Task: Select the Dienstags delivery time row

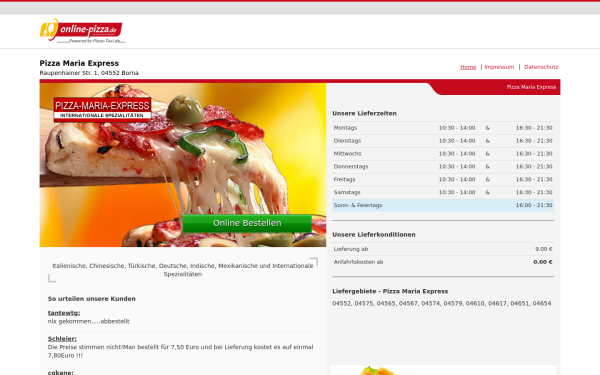Action: (x=443, y=141)
